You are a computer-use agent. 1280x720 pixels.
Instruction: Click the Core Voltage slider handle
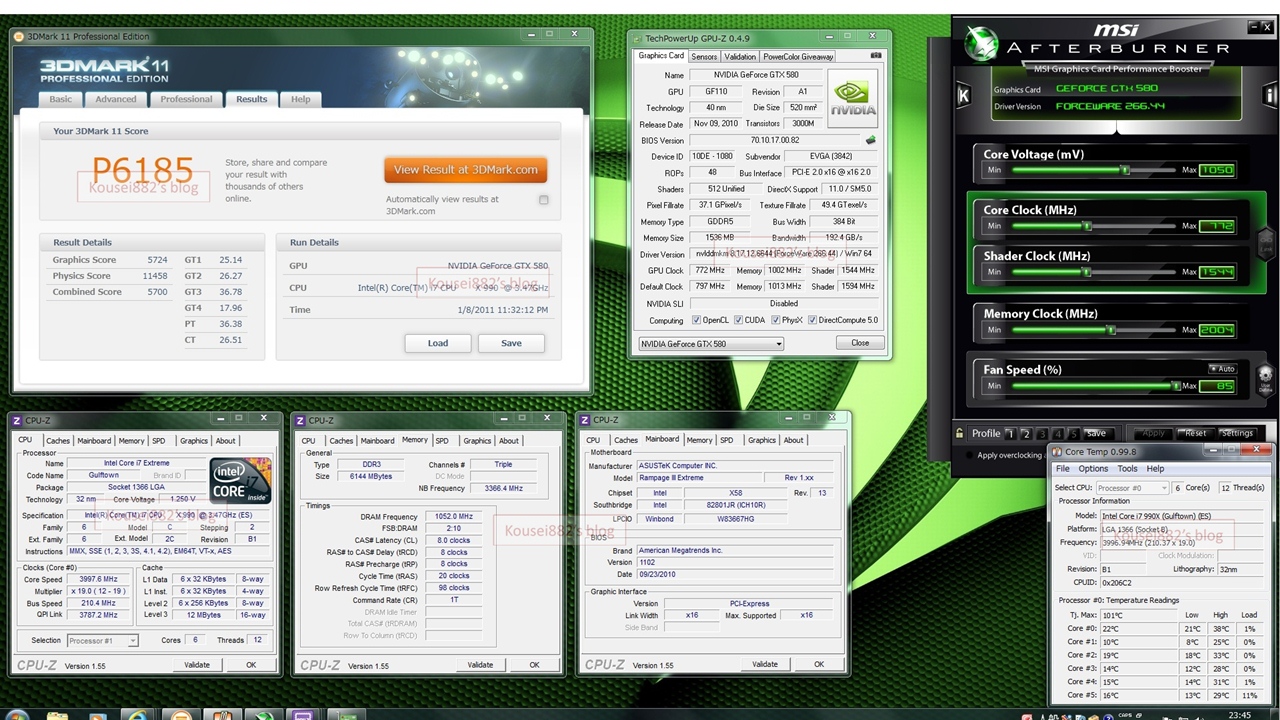(1125, 170)
